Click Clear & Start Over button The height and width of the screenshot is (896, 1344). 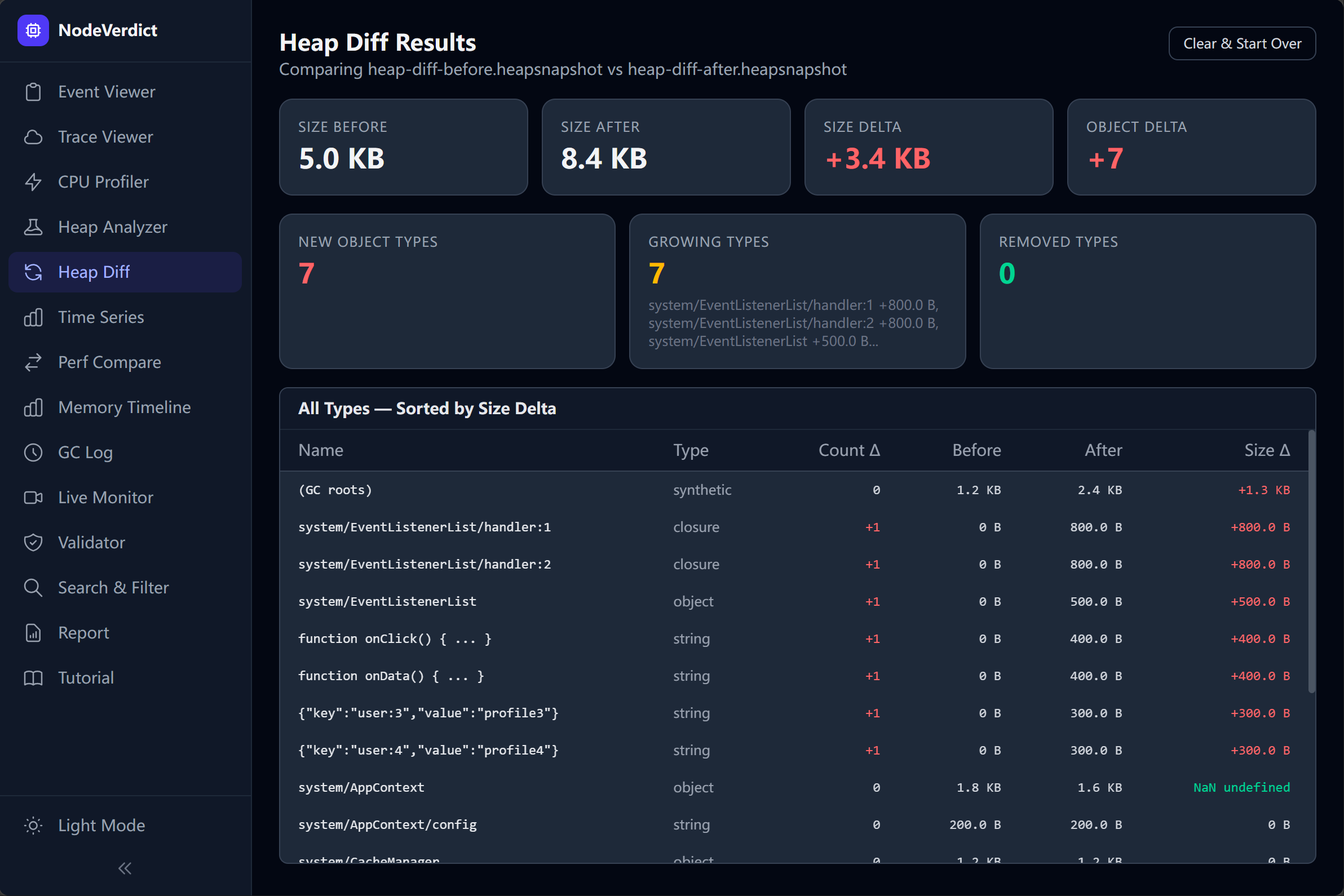point(1243,43)
